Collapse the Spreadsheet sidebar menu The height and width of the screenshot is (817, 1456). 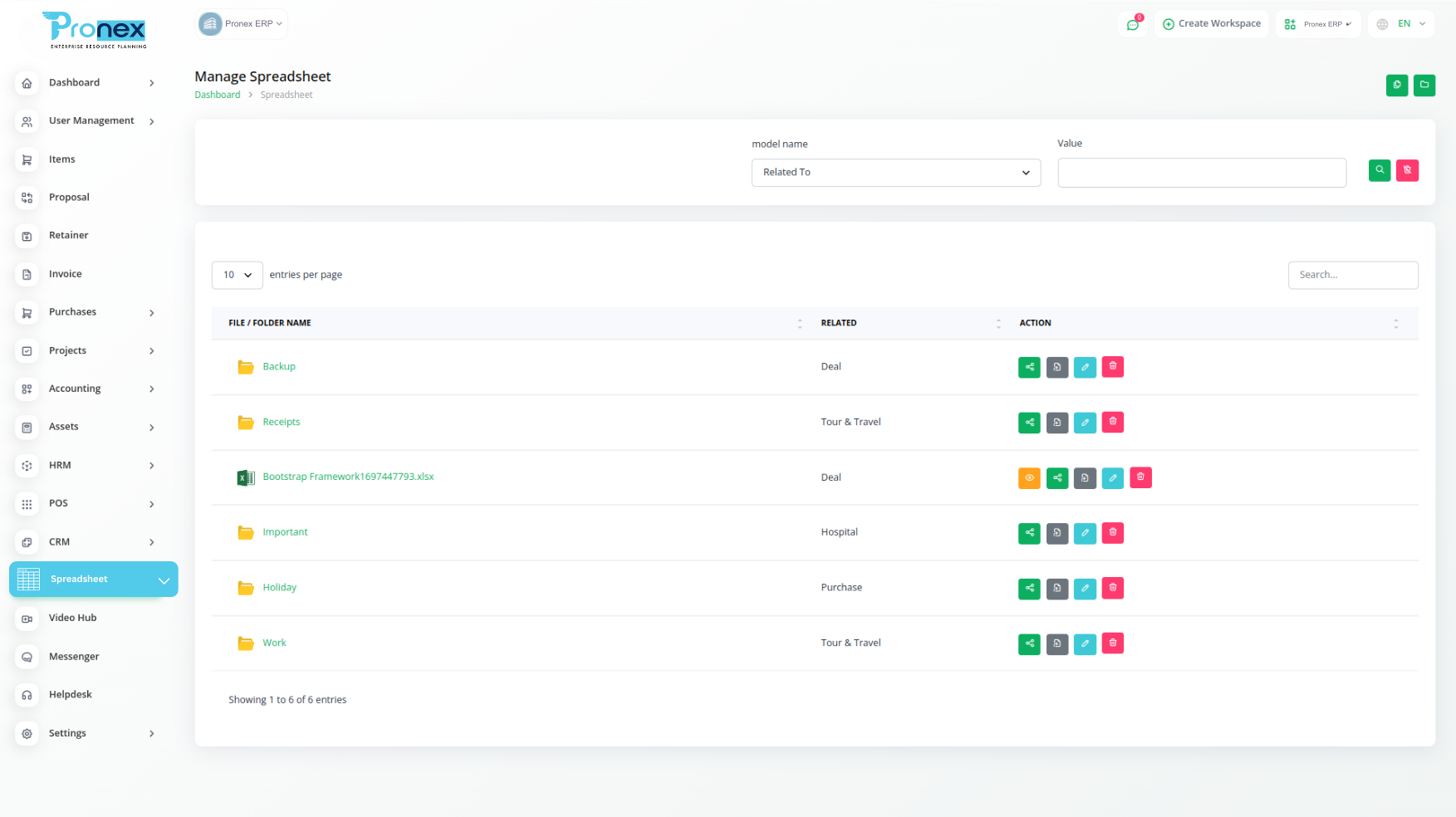pos(94,580)
